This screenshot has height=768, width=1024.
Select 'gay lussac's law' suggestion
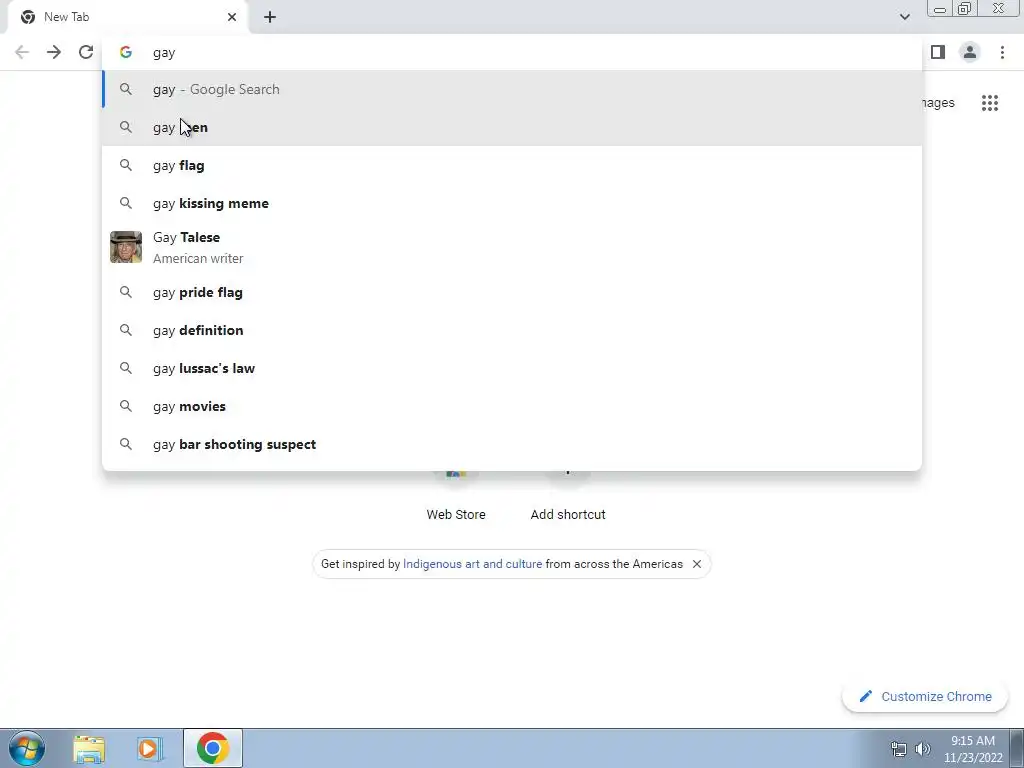512,368
